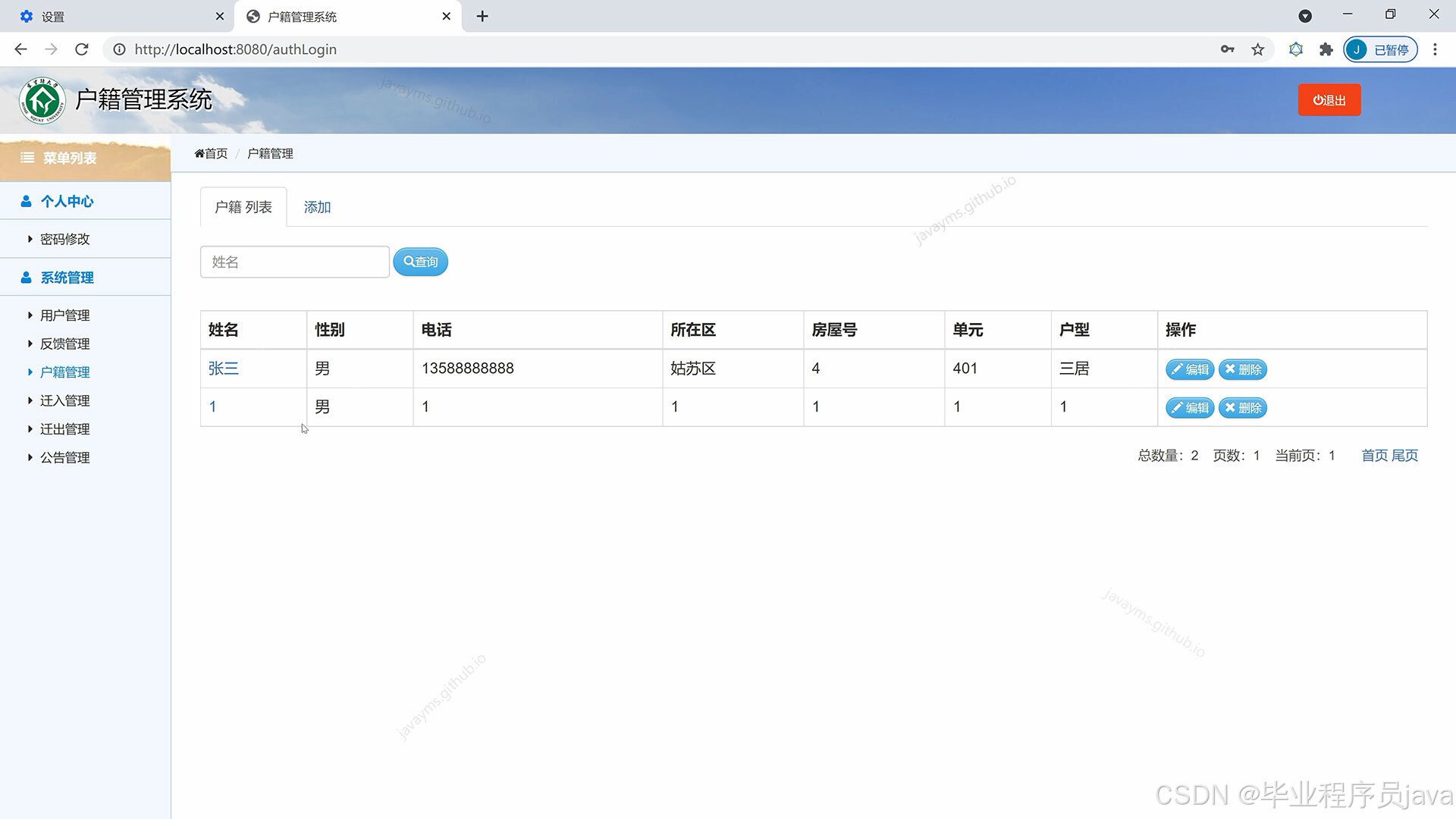
Task: Close the 设置 tab
Action: click(x=220, y=16)
